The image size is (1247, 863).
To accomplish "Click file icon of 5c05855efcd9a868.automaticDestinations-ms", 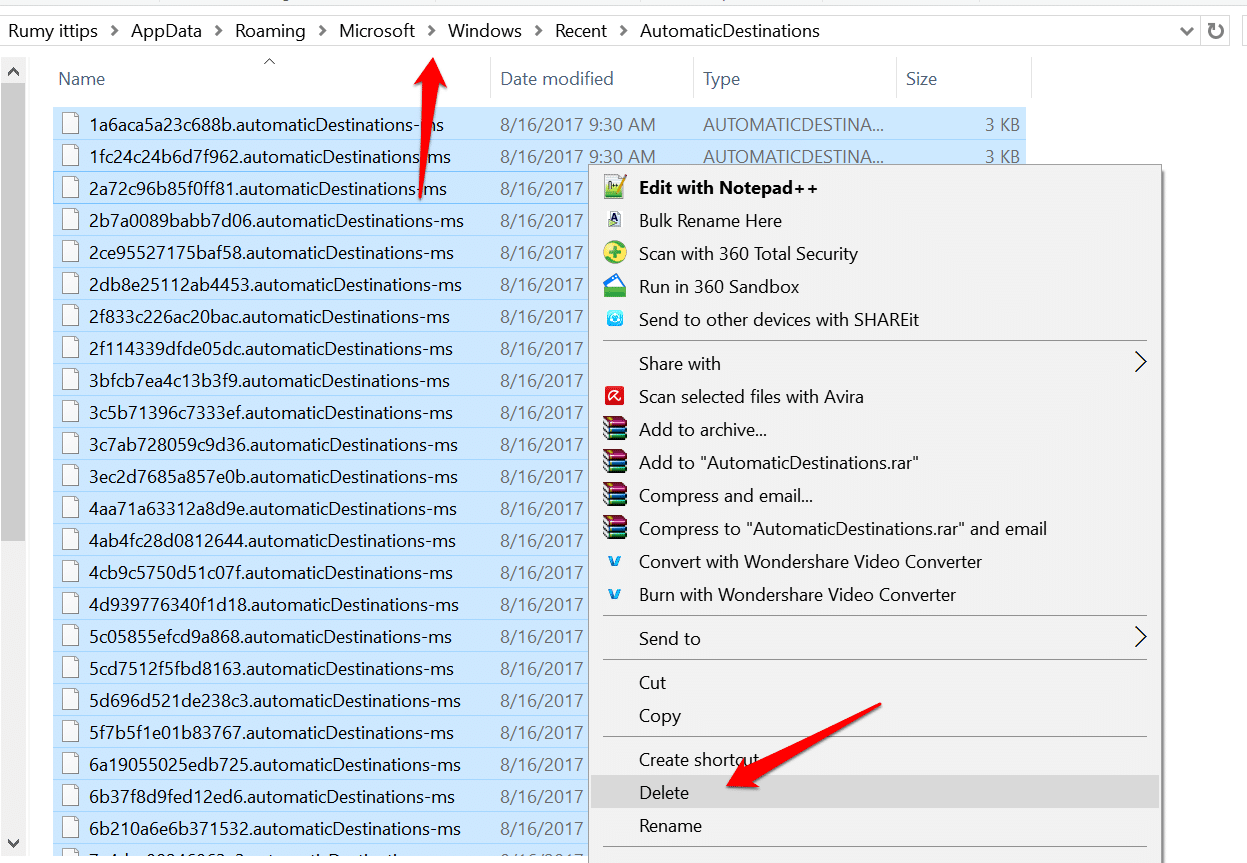I will point(70,636).
